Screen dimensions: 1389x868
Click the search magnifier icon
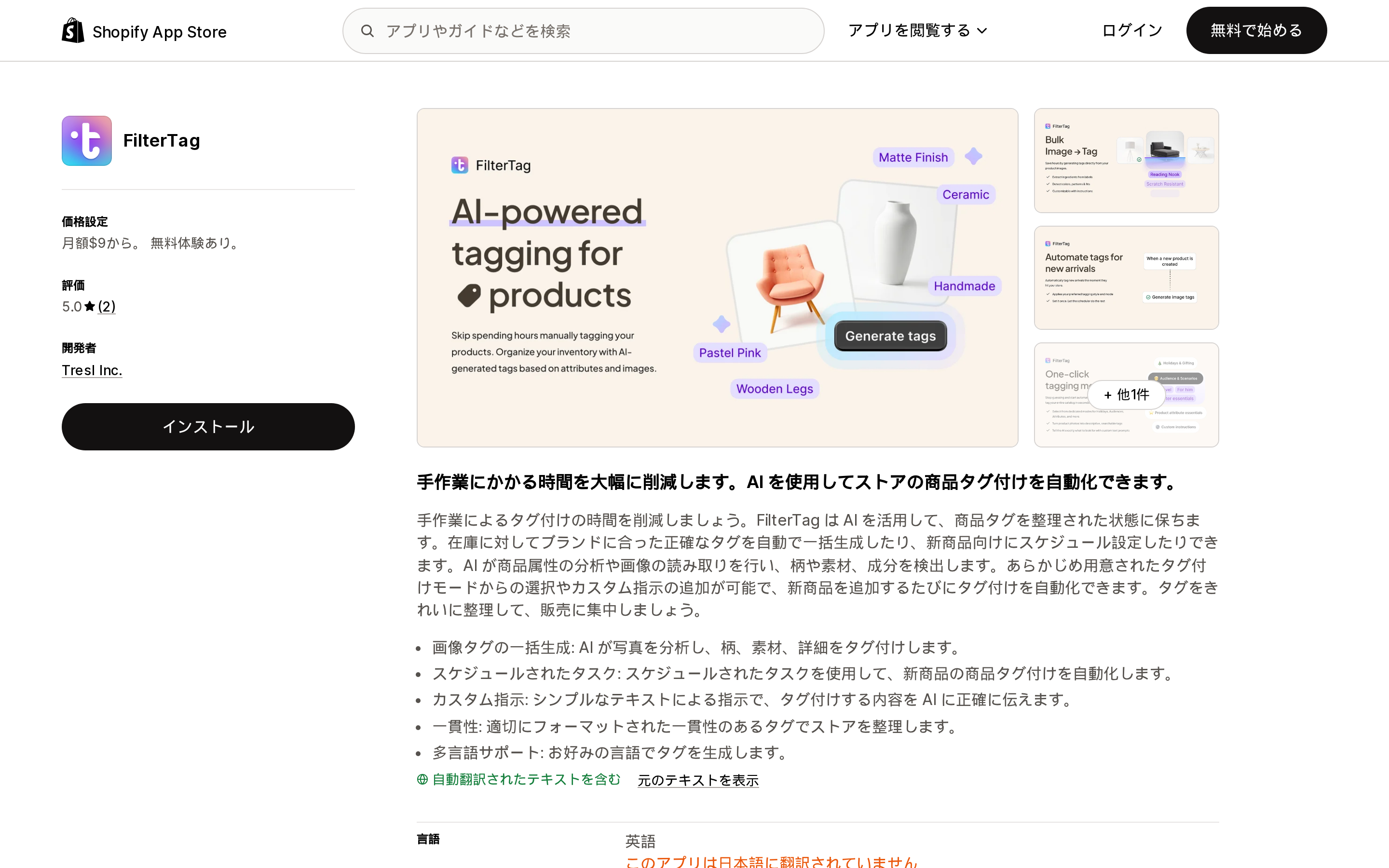point(368,31)
